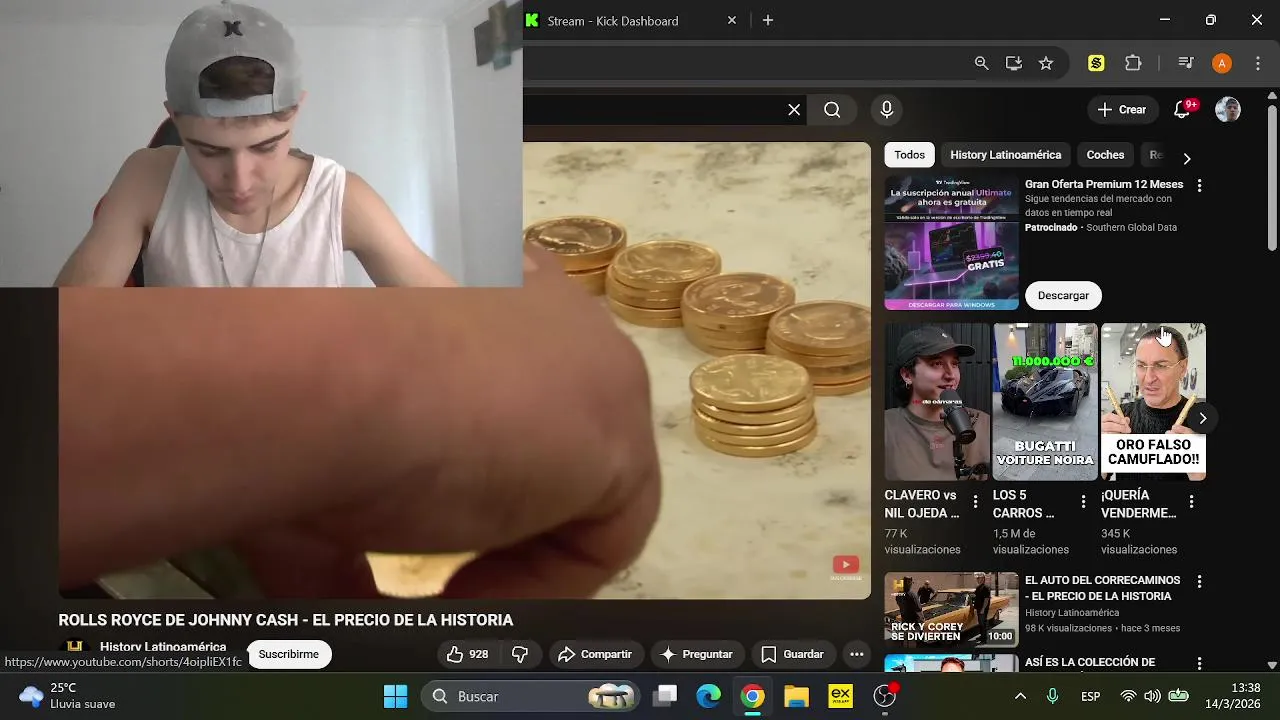The image size is (1280, 720).
Task: Open the ESP language indicator
Action: tap(1090, 696)
